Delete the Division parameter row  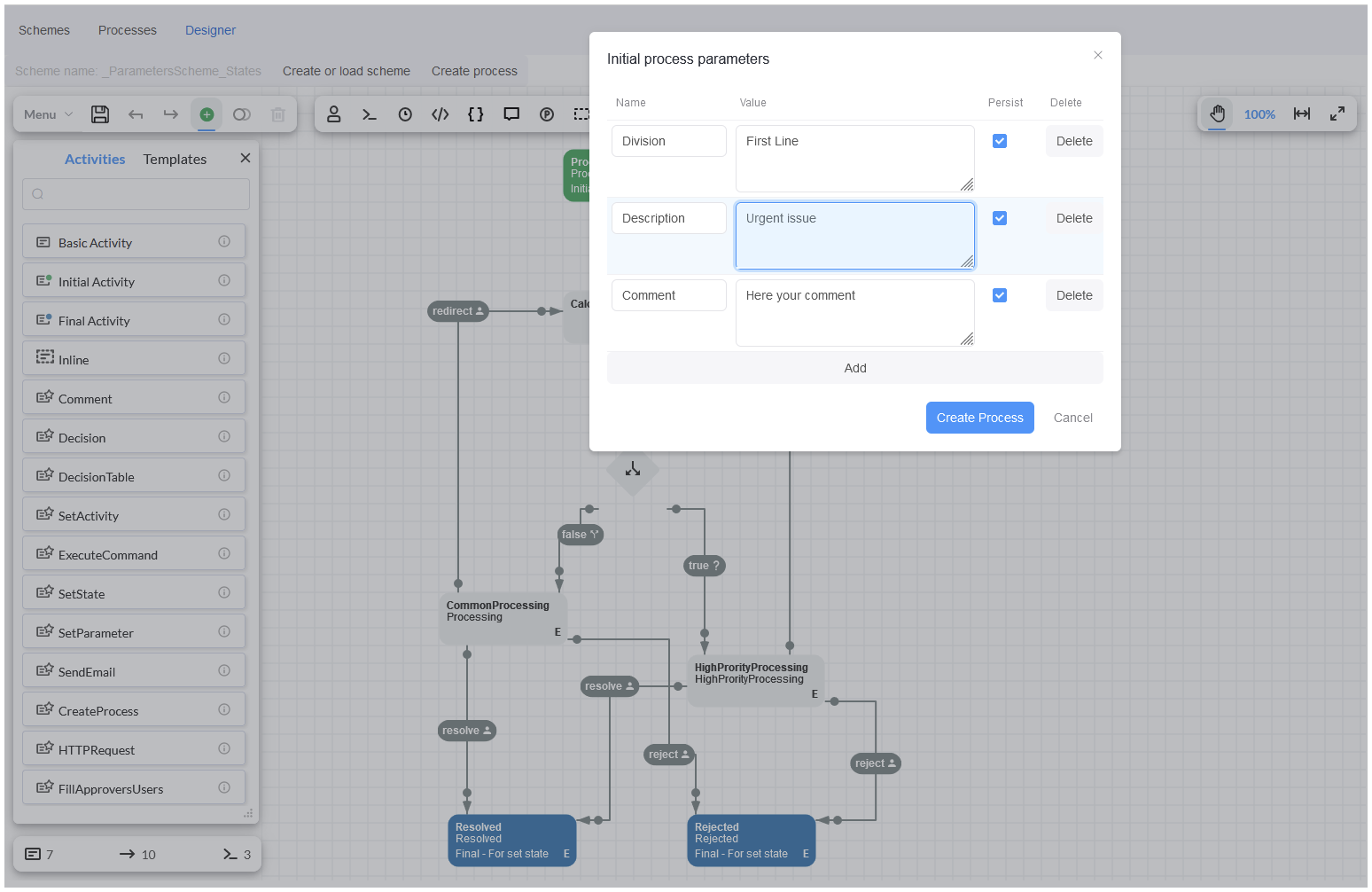1074,141
